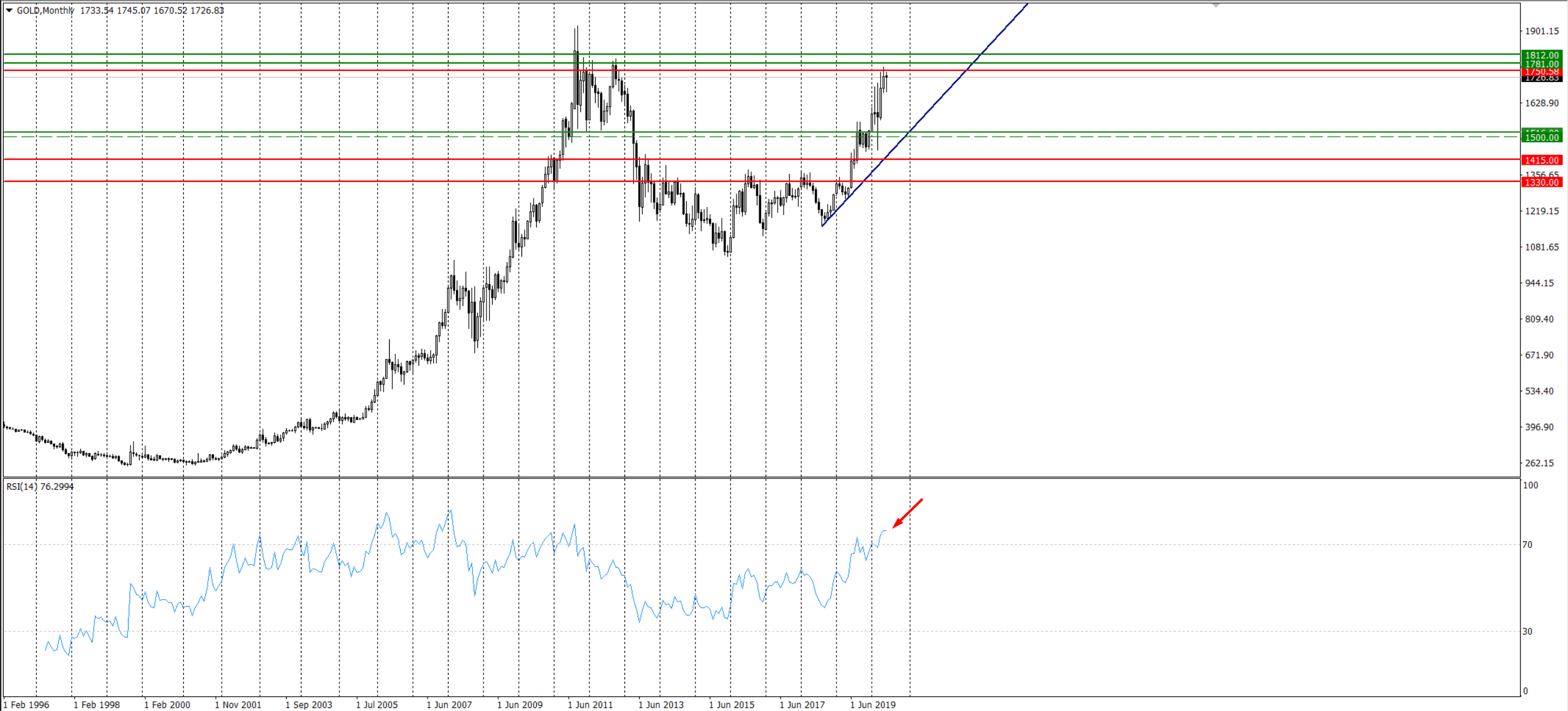
Task: Click the 1415.00 red price label
Action: [1541, 160]
